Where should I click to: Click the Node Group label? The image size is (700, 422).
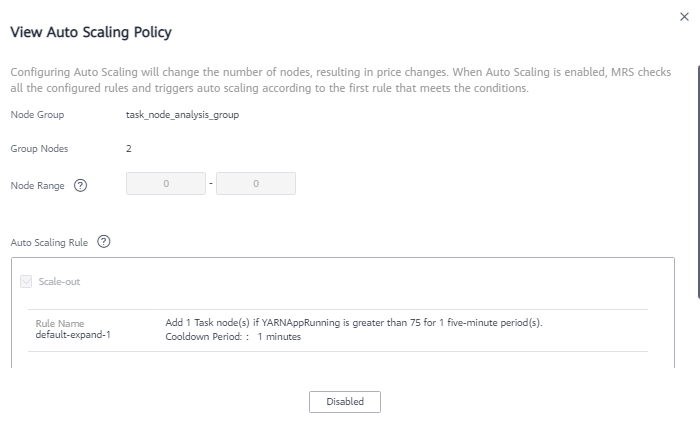38,115
